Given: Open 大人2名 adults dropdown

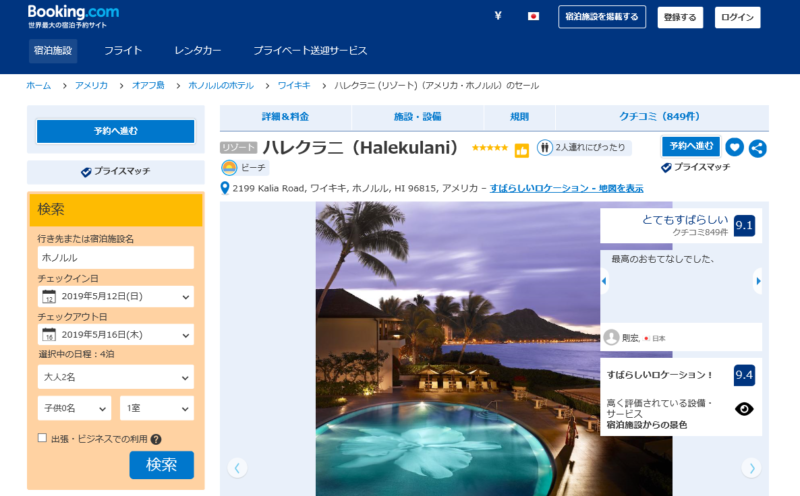Looking at the screenshot, I should point(116,377).
